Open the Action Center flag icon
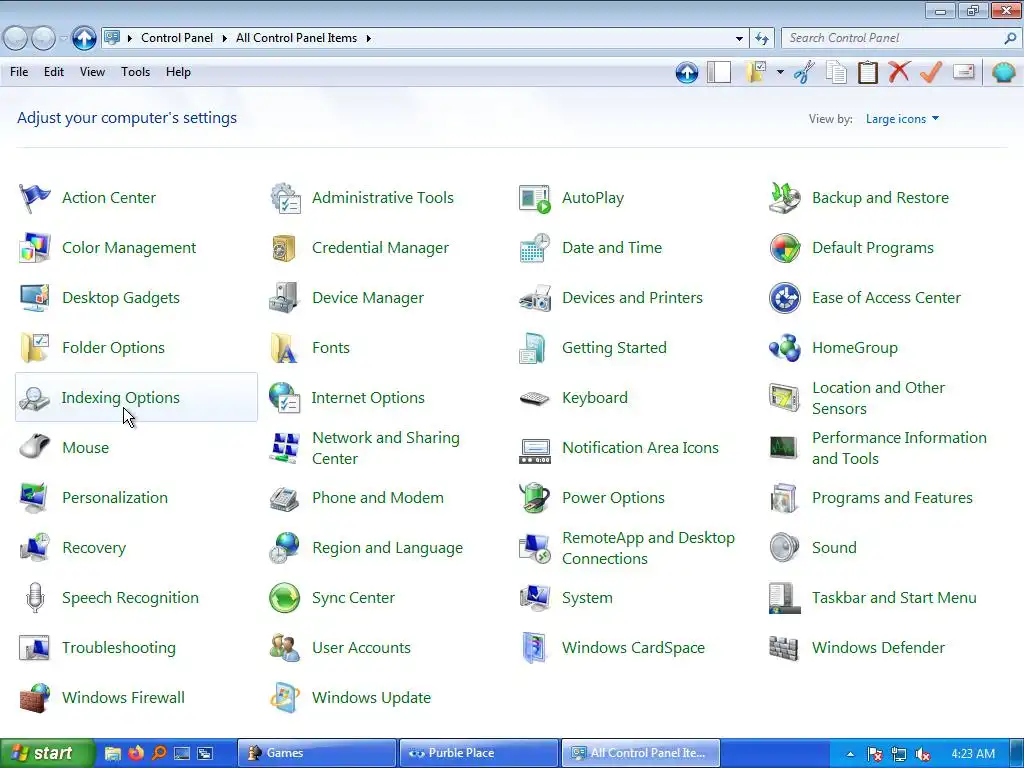Viewport: 1024px width, 768px height. click(35, 198)
